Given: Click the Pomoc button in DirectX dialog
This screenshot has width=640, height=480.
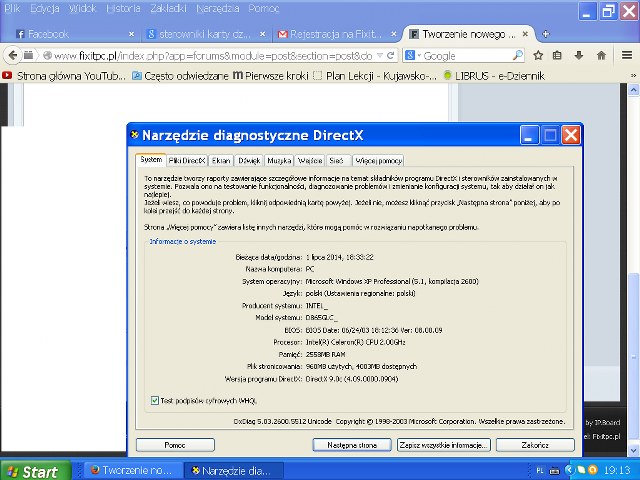Looking at the screenshot, I should [175, 445].
